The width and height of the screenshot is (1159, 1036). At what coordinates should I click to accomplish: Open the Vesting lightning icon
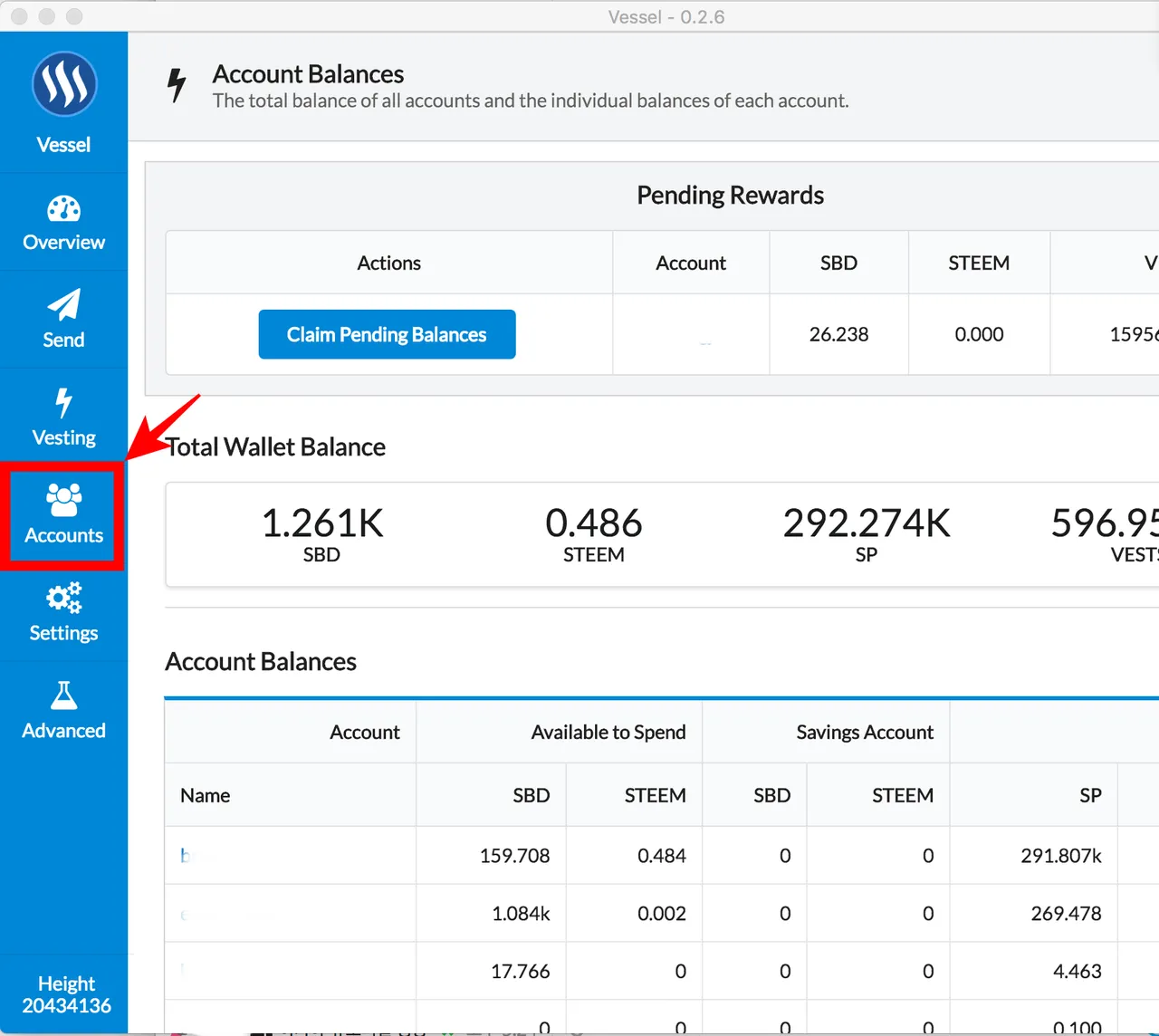(63, 403)
